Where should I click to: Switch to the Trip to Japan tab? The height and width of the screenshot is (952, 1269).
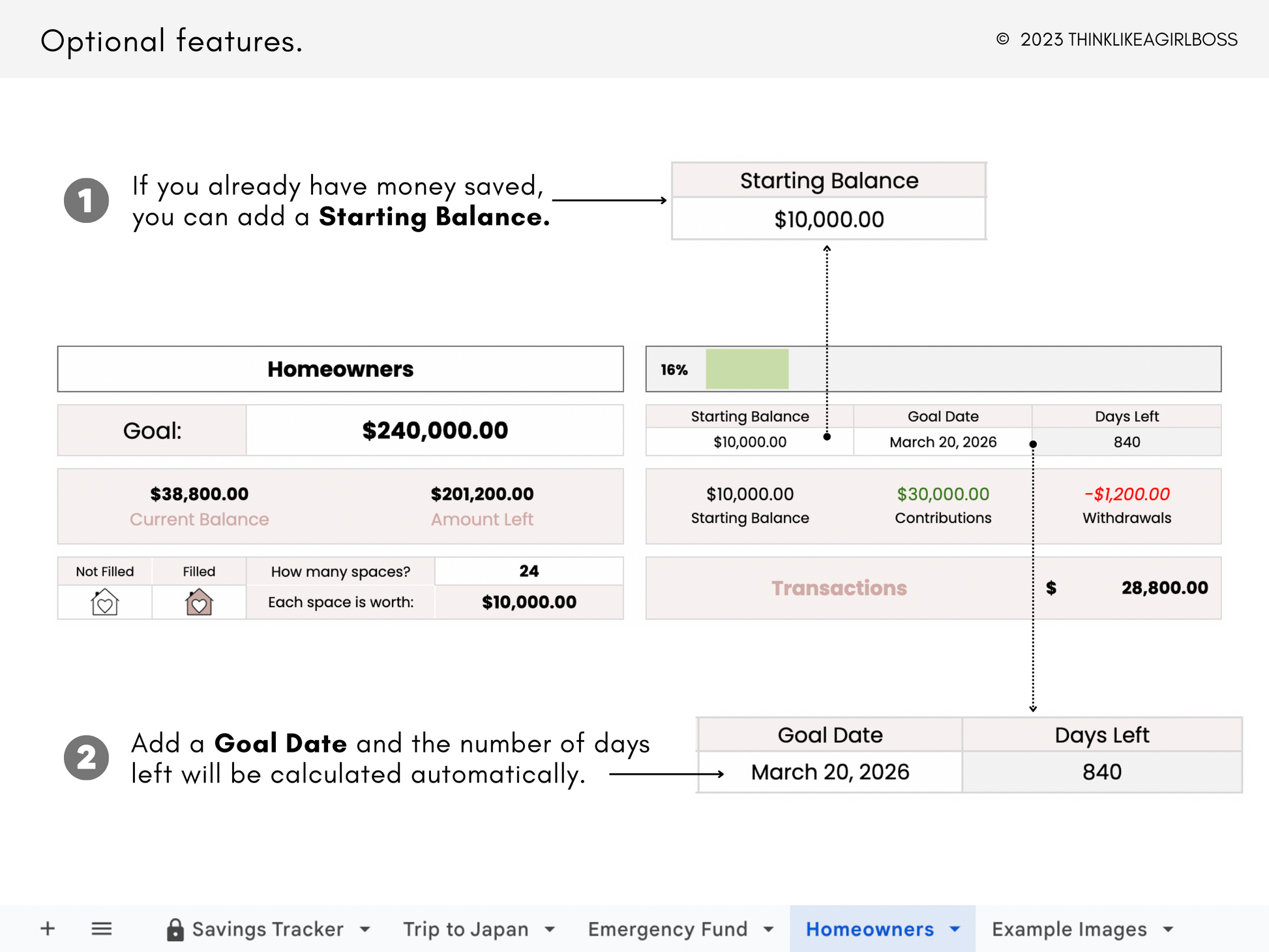click(x=466, y=929)
